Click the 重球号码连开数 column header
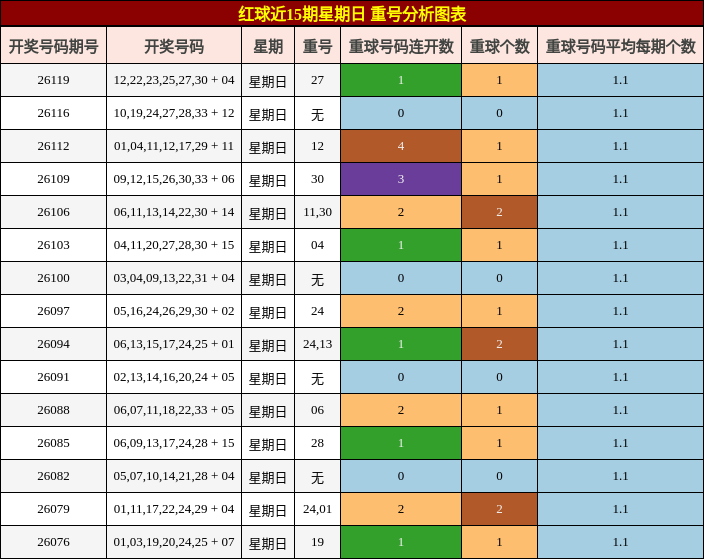Screen dimensions: 704x559 click(401, 46)
